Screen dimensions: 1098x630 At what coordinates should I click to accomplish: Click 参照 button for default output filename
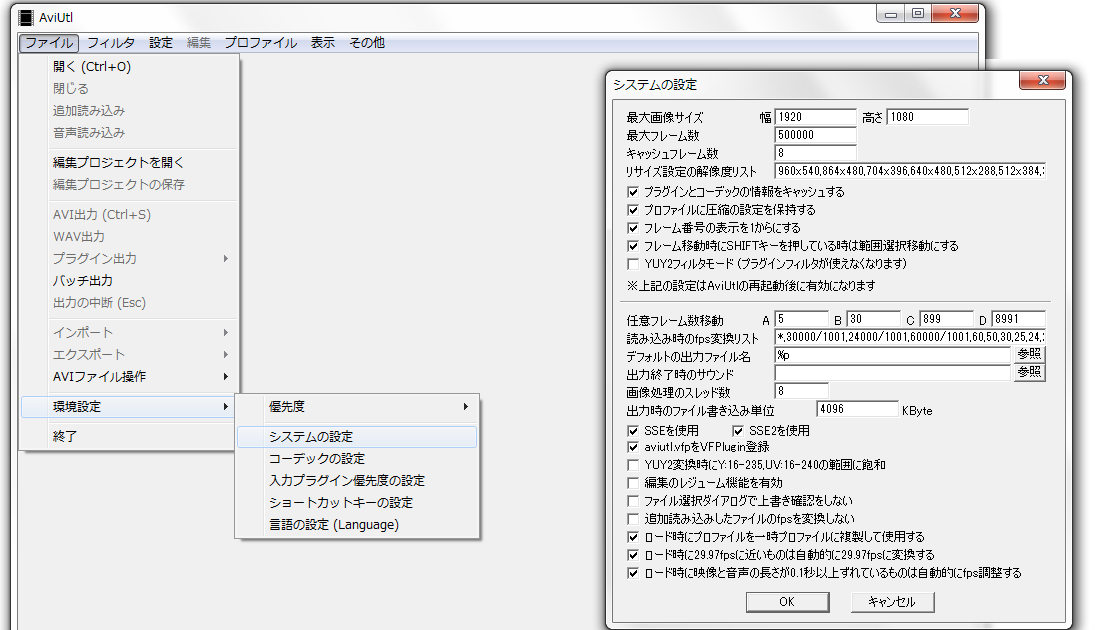(1029, 354)
